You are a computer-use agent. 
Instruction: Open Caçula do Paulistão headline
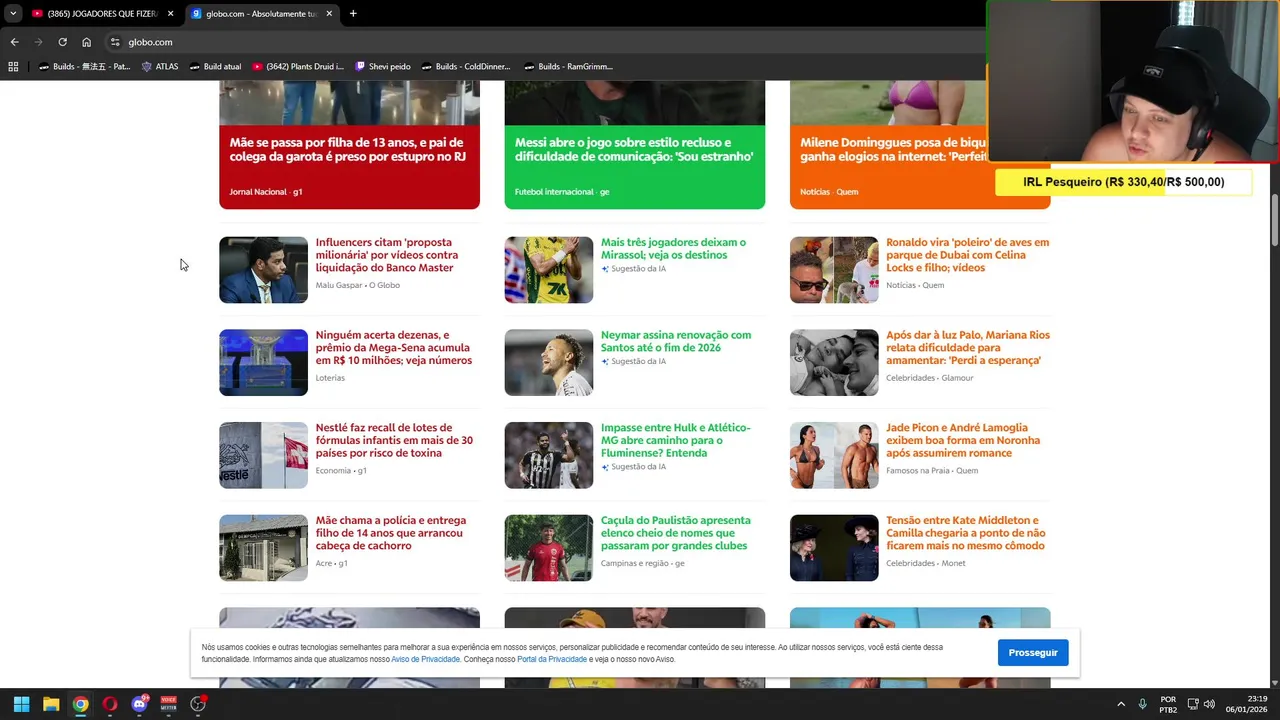click(676, 533)
